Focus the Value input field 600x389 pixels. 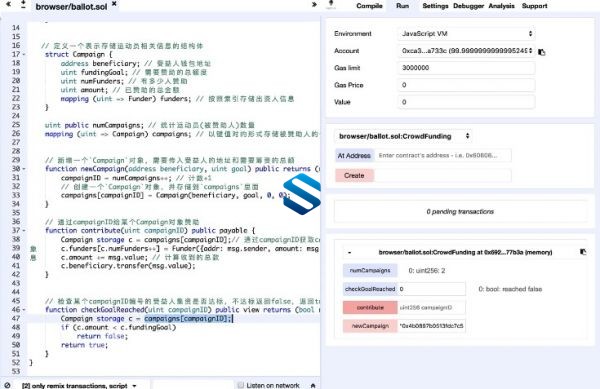pos(466,102)
